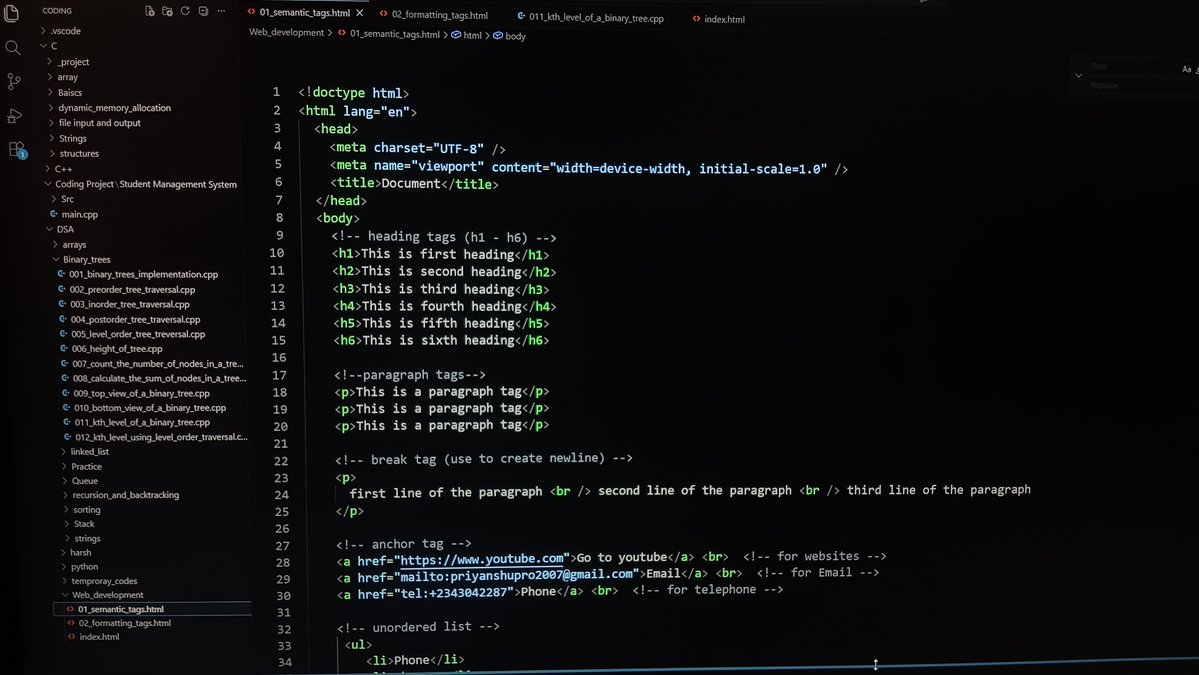This screenshot has height=675, width=1199.
Task: Expand file input and output folder
Action: pyautogui.click(x=94, y=123)
